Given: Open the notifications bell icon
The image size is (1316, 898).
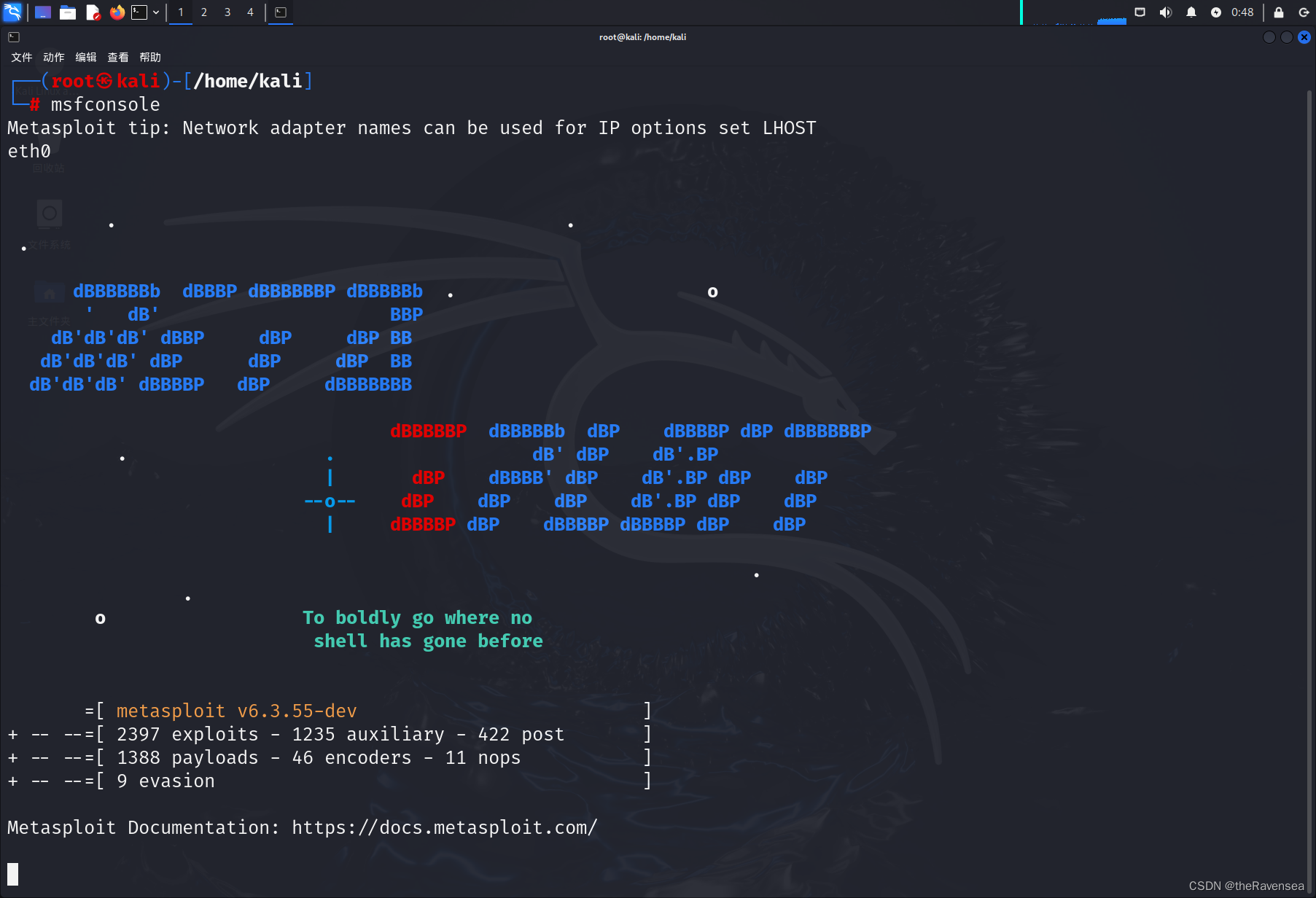Looking at the screenshot, I should click(1191, 12).
